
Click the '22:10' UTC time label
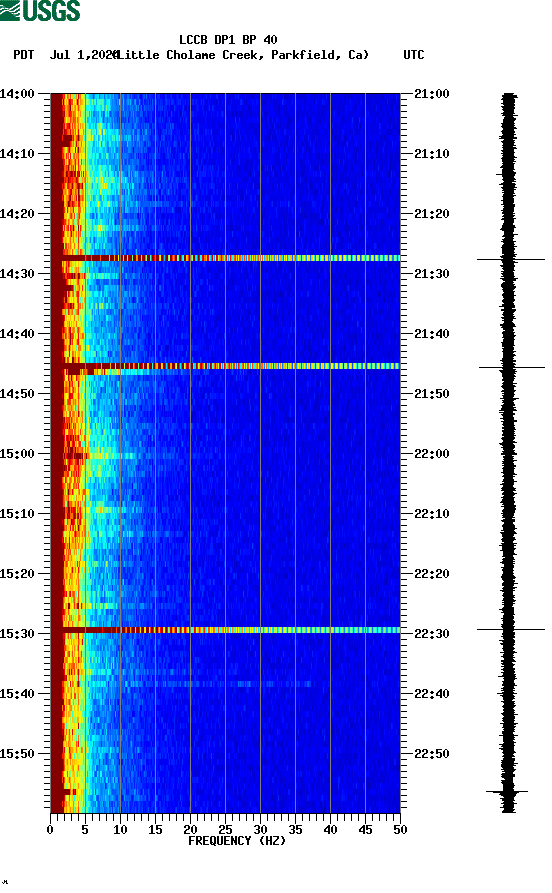432,514
